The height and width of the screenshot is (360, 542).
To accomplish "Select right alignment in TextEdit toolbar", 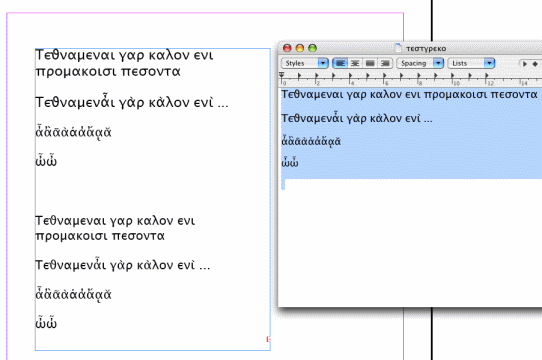I will pyautogui.click(x=385, y=63).
